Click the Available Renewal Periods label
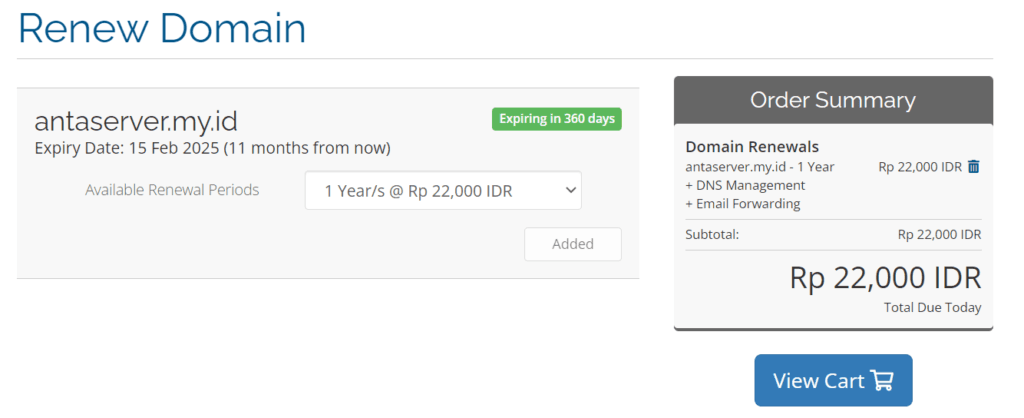1024x418 pixels. [172, 190]
